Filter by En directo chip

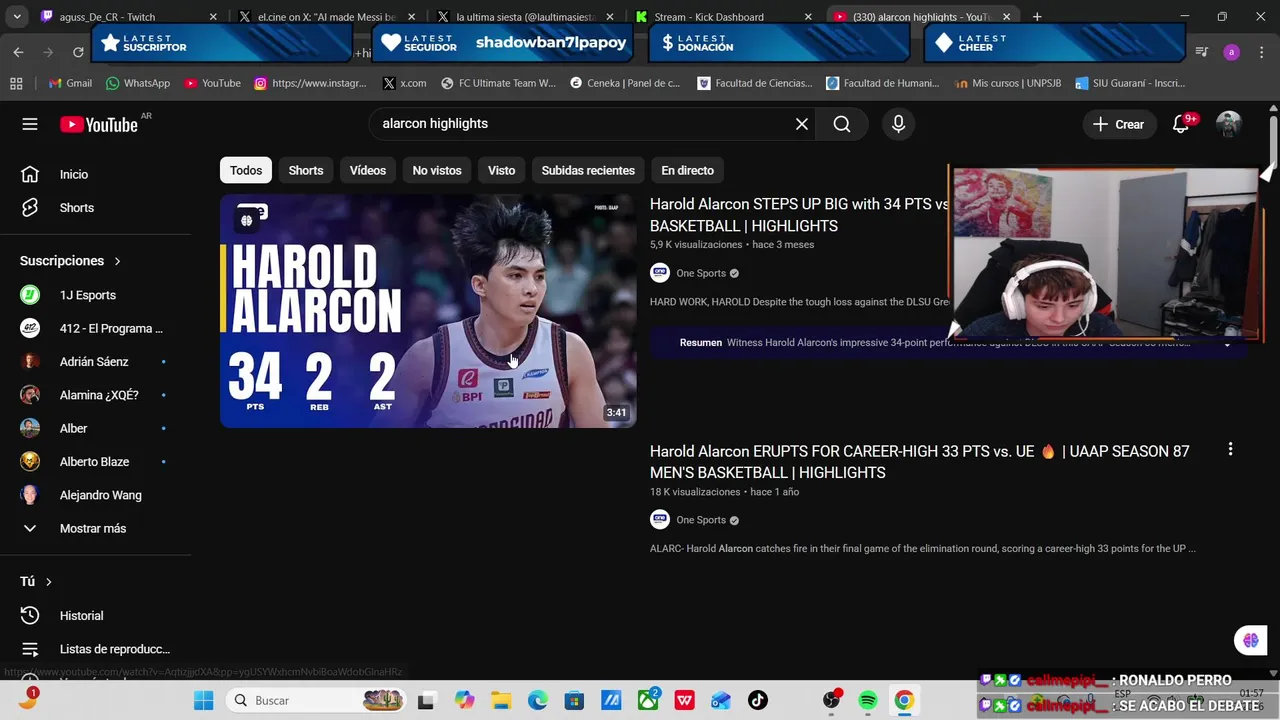coord(687,170)
